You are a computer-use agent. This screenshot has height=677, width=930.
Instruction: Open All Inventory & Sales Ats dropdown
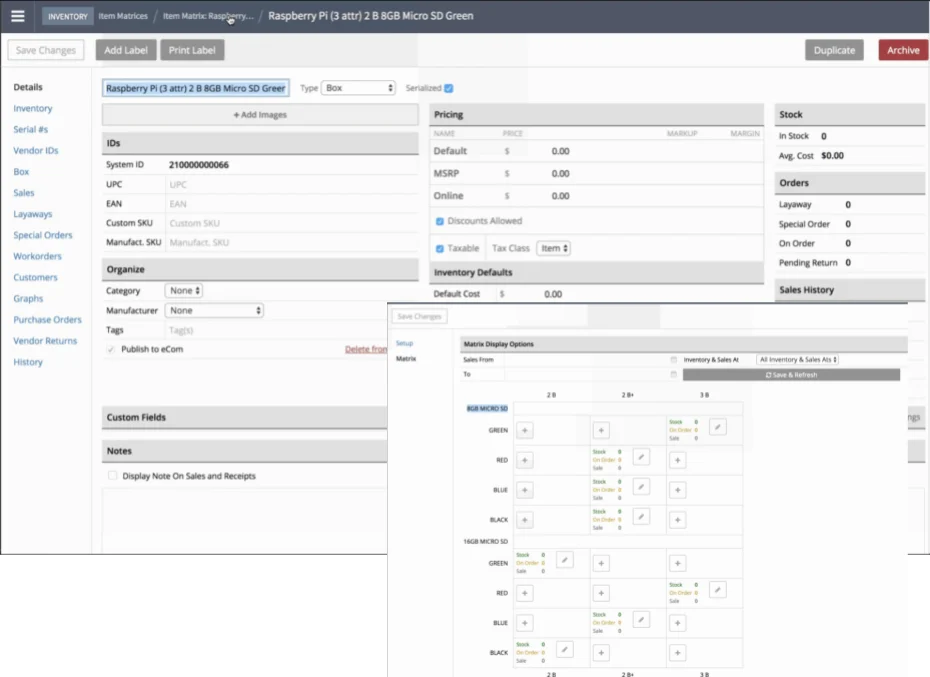798,360
